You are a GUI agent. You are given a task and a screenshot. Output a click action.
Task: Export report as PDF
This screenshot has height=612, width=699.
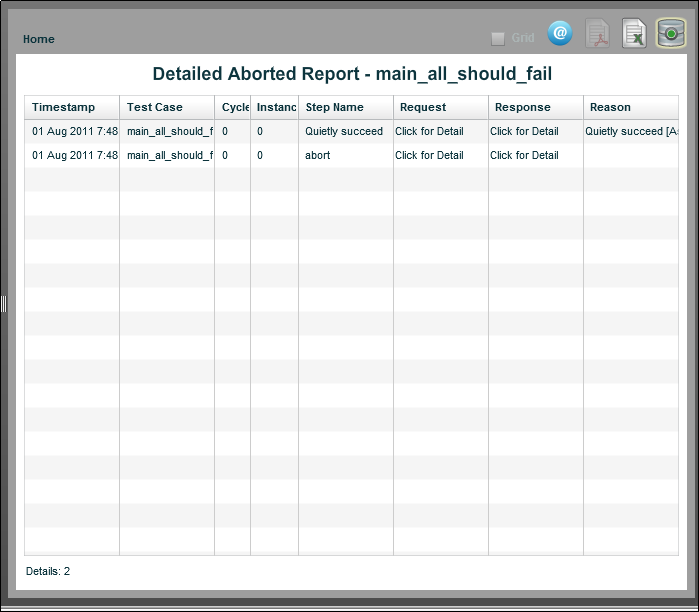click(597, 34)
